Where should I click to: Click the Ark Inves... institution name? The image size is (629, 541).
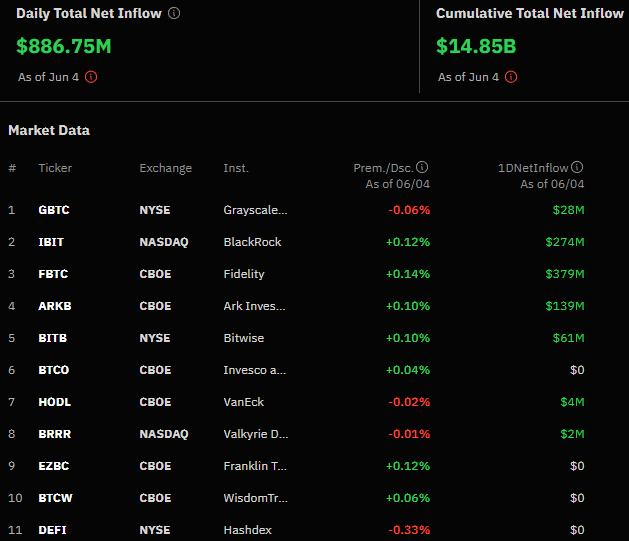[x=254, y=306]
